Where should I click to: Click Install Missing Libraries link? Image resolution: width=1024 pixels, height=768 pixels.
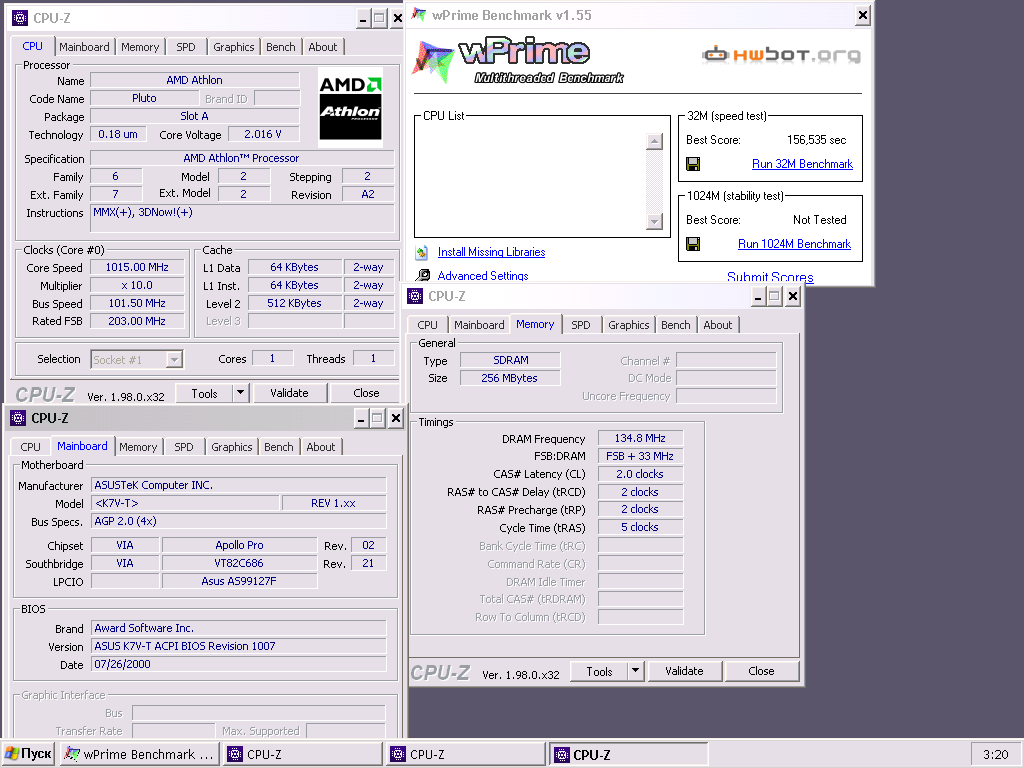point(491,252)
